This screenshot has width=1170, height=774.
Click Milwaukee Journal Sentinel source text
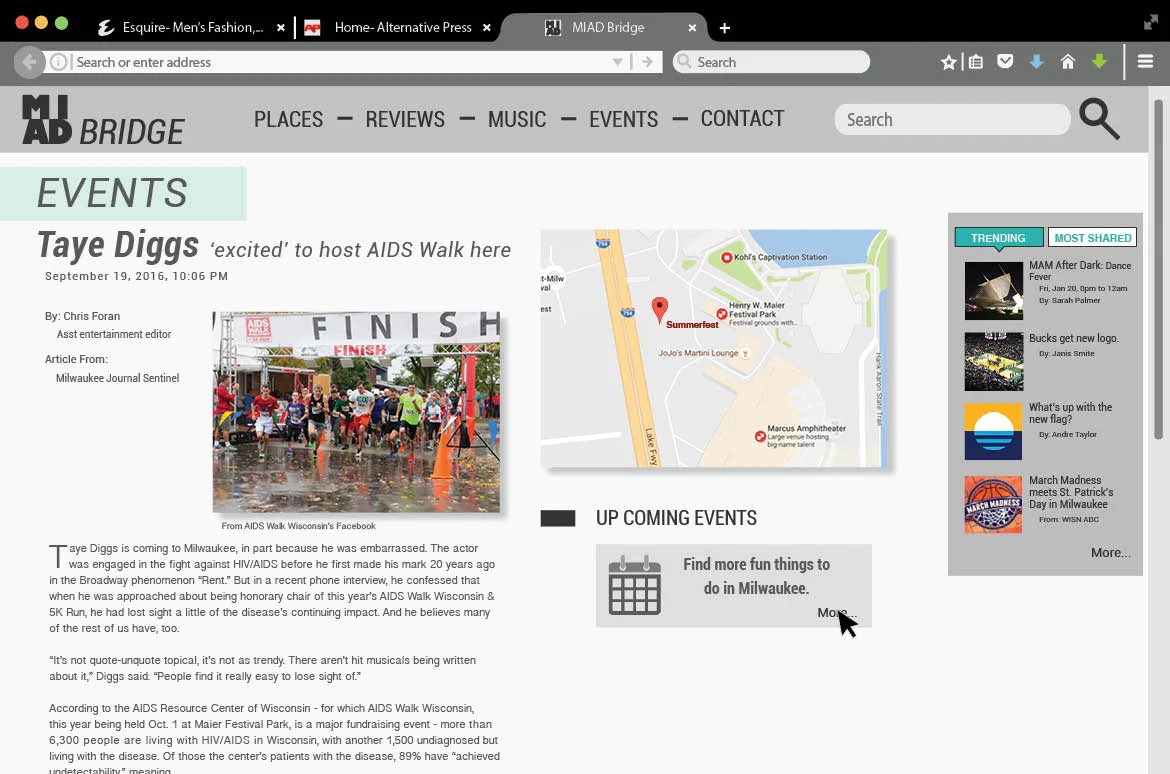pyautogui.click(x=117, y=378)
